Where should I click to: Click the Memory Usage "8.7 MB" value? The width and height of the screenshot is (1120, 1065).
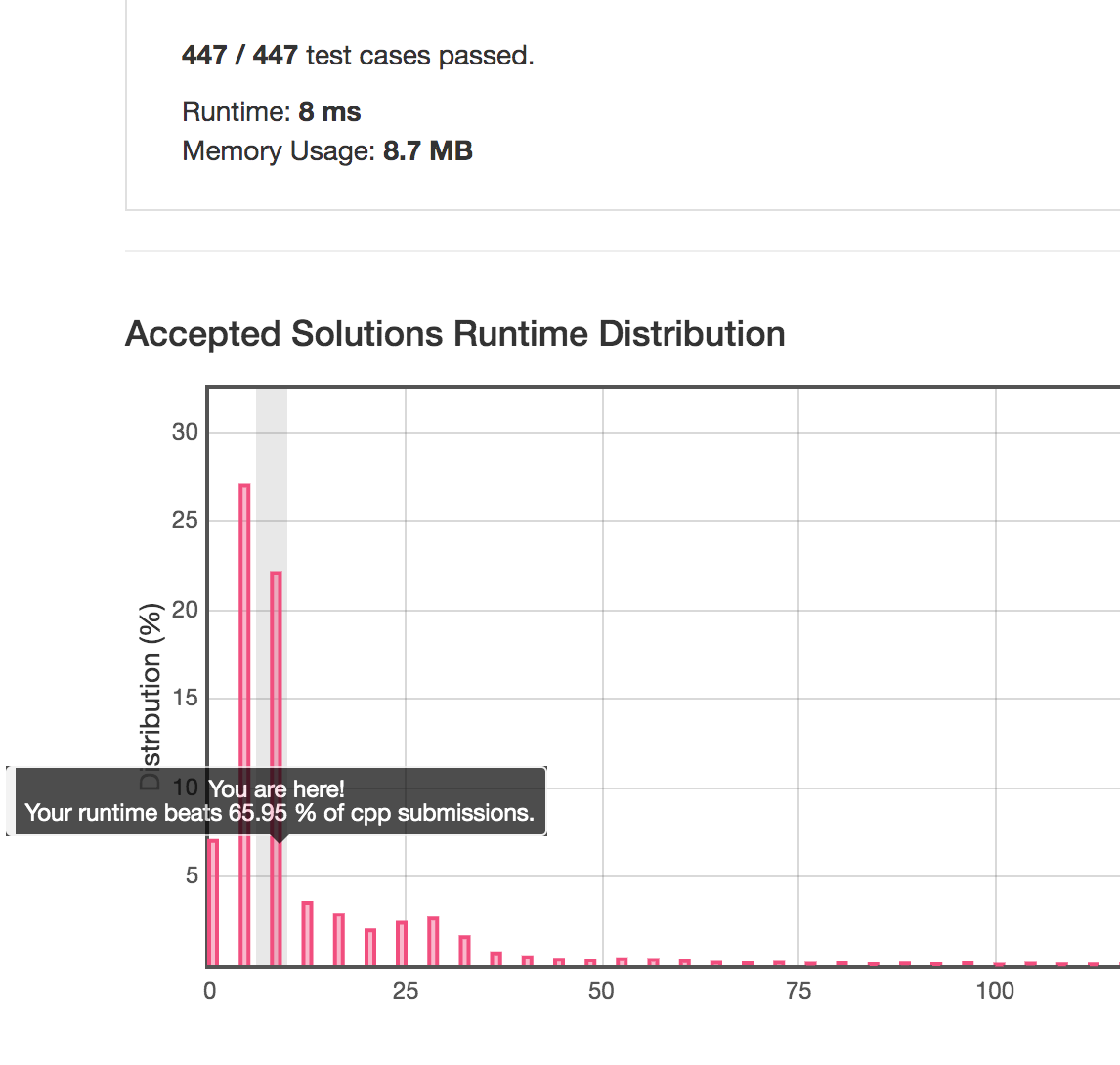427,151
